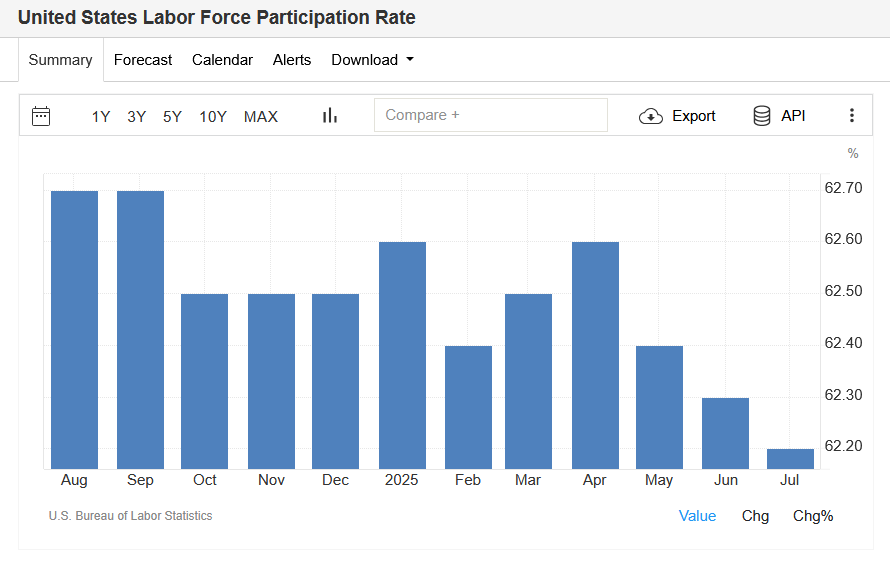This screenshot has height=580, width=890.
Task: Select the July bar on the chart
Action: pos(789,458)
